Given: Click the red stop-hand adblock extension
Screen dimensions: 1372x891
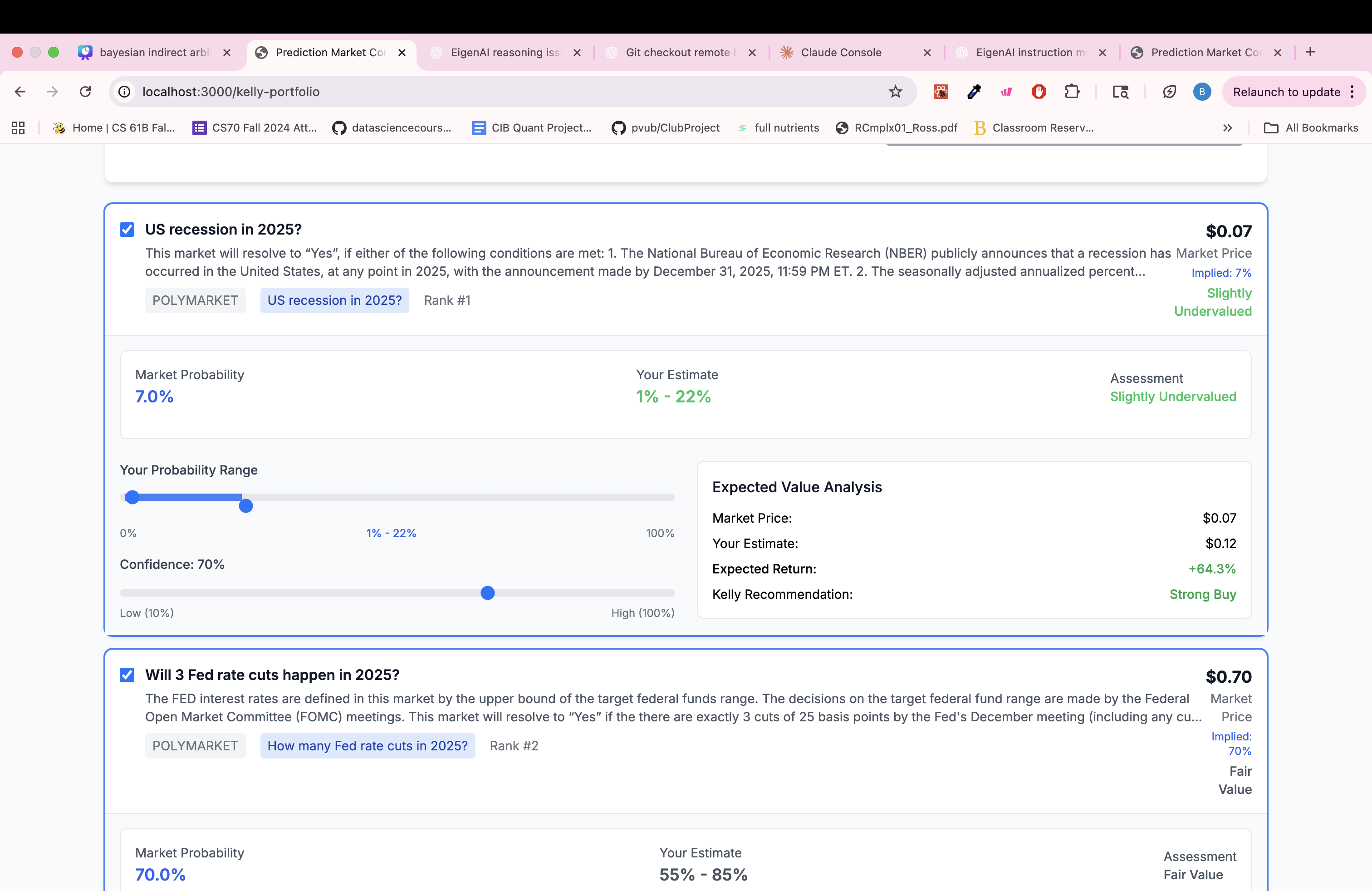Looking at the screenshot, I should pos(1039,92).
